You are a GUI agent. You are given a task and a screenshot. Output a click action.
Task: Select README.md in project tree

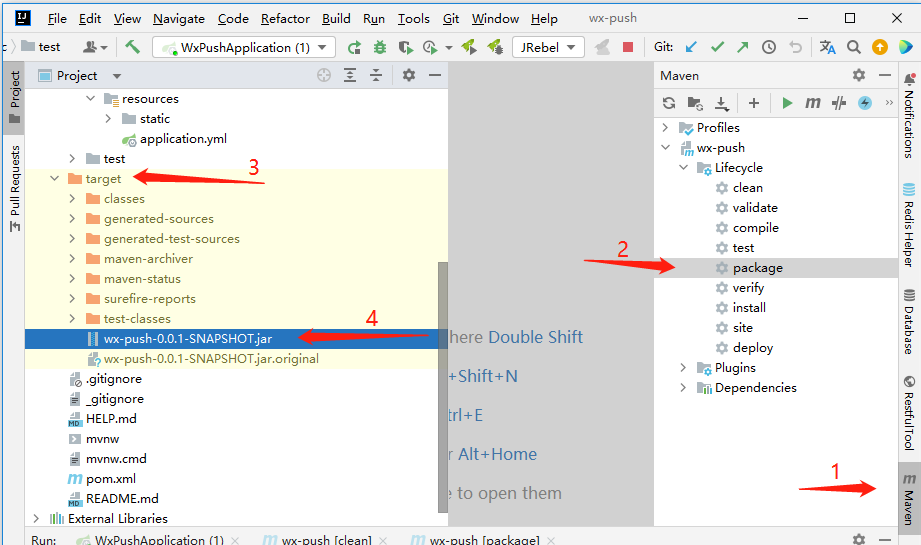pyautogui.click(x=122, y=499)
